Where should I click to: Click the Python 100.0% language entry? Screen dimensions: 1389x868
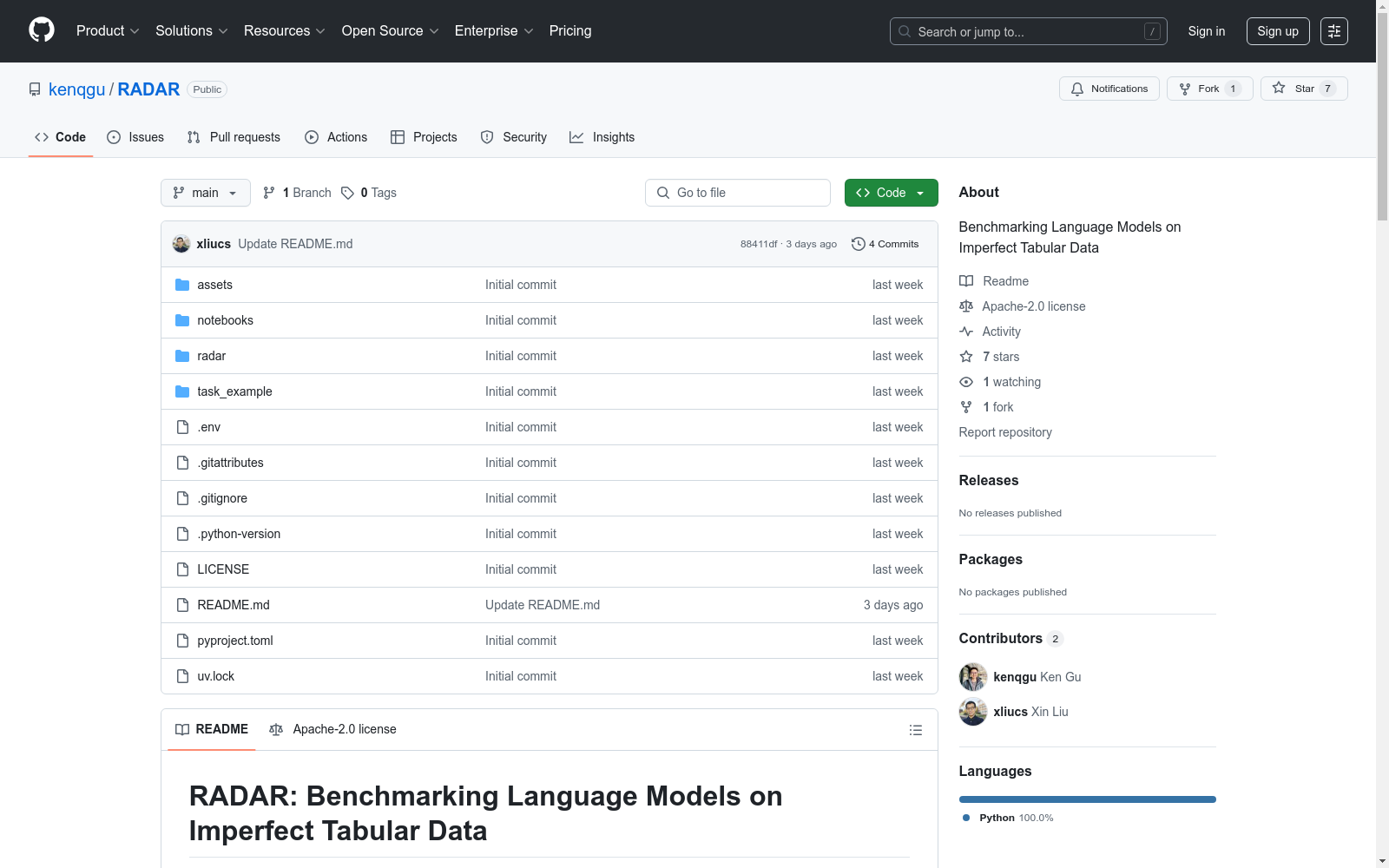[x=1008, y=818]
